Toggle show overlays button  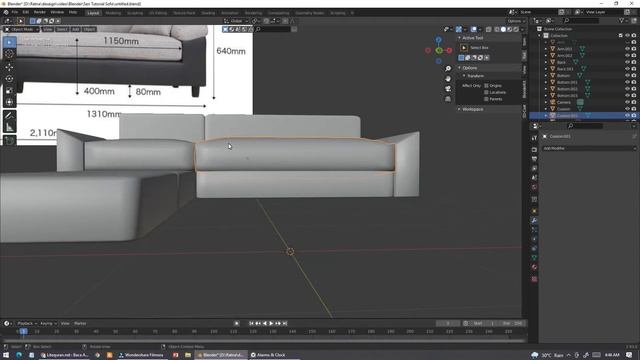coord(473,29)
